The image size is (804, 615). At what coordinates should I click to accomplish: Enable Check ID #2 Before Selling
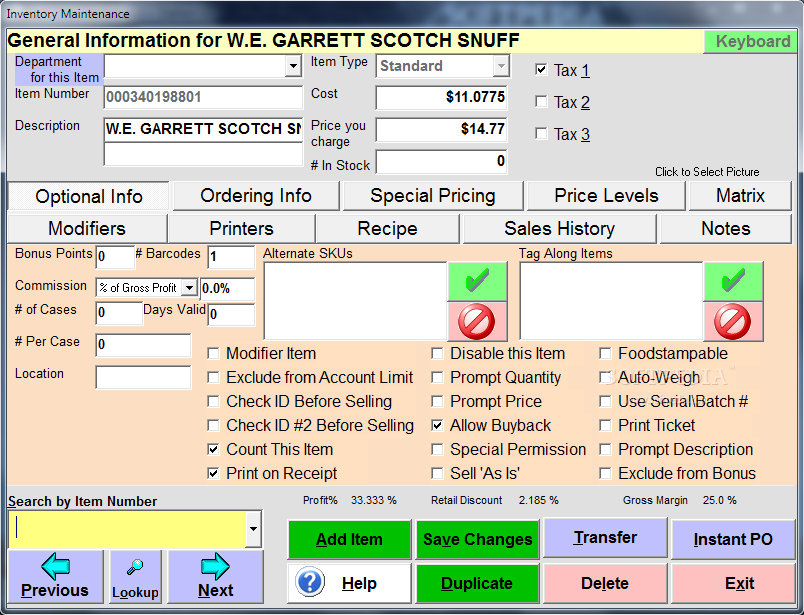point(213,425)
